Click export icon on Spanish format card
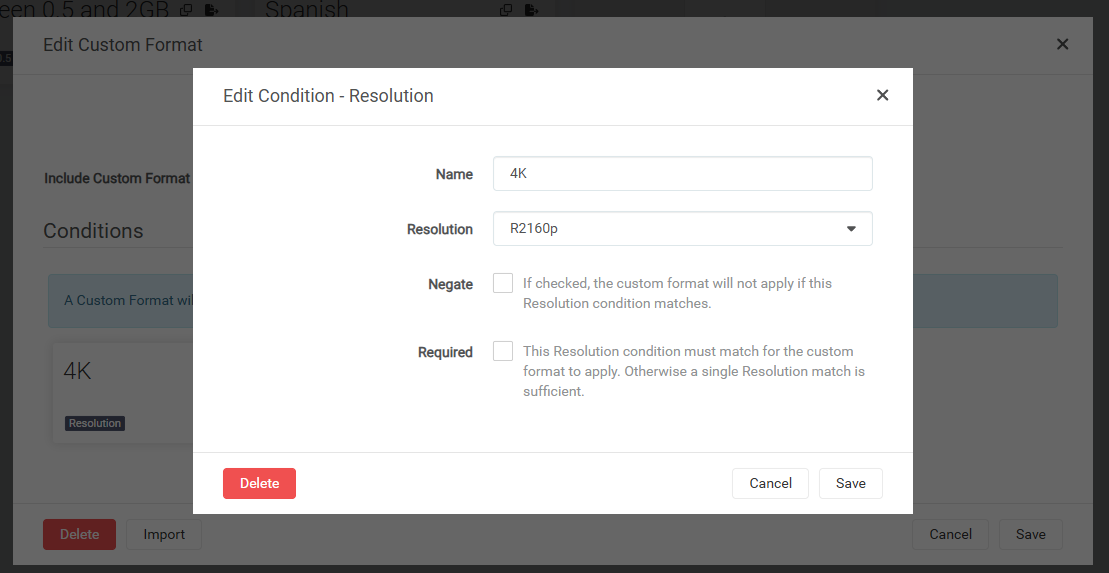This screenshot has width=1109, height=573. pyautogui.click(x=532, y=10)
